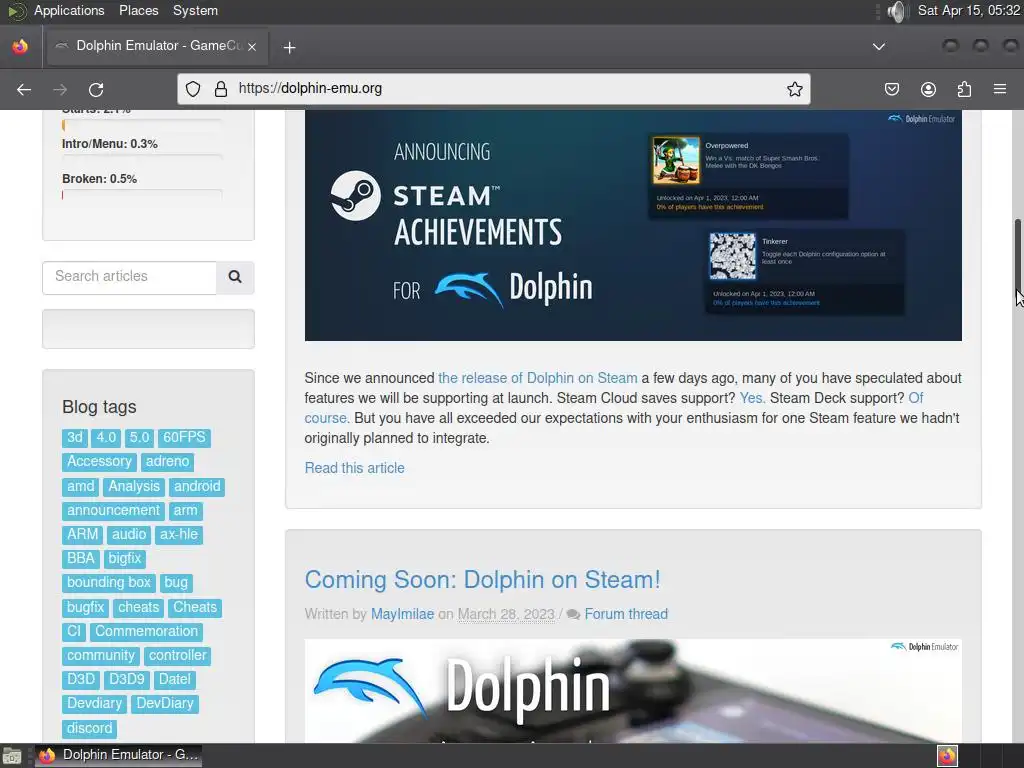Go back to the previous page

(x=24, y=89)
